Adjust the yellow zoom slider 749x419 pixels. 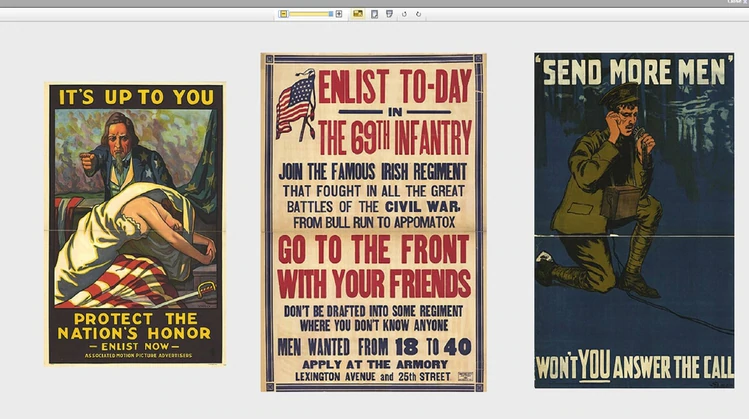[x=310, y=14]
